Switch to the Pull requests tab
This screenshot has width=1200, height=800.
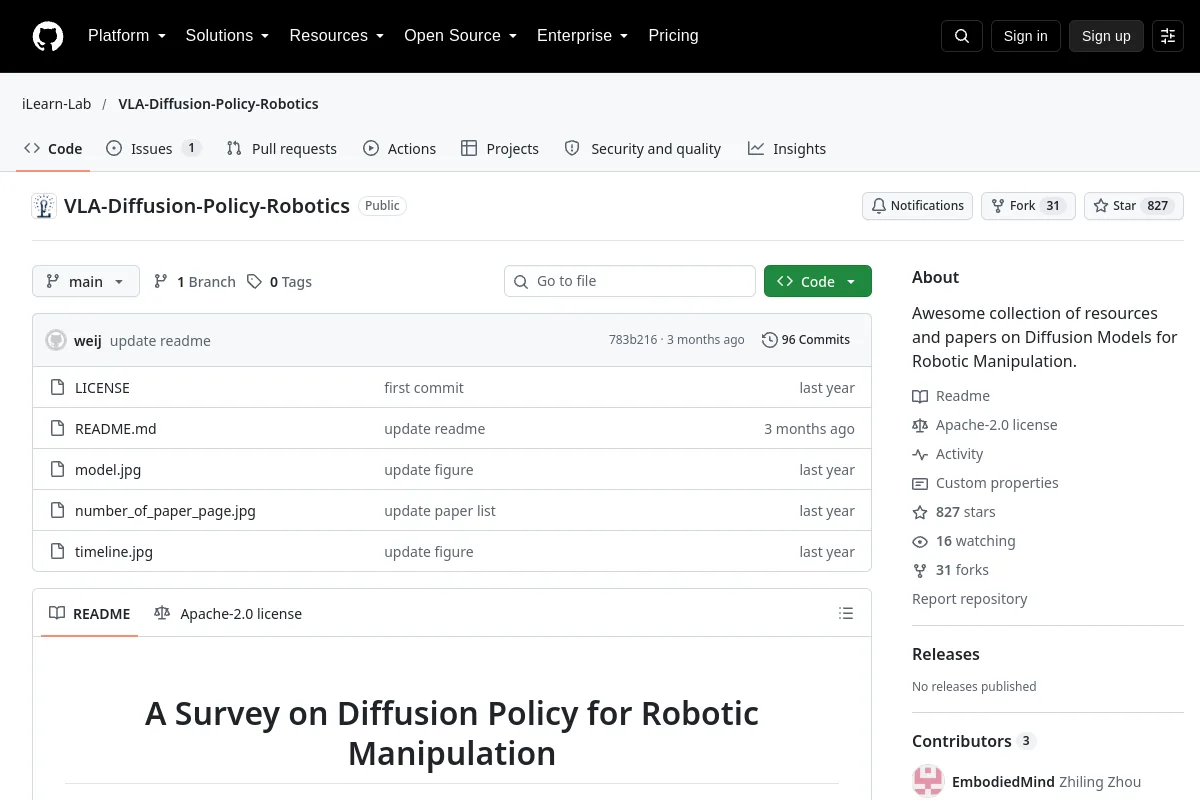coord(282,148)
